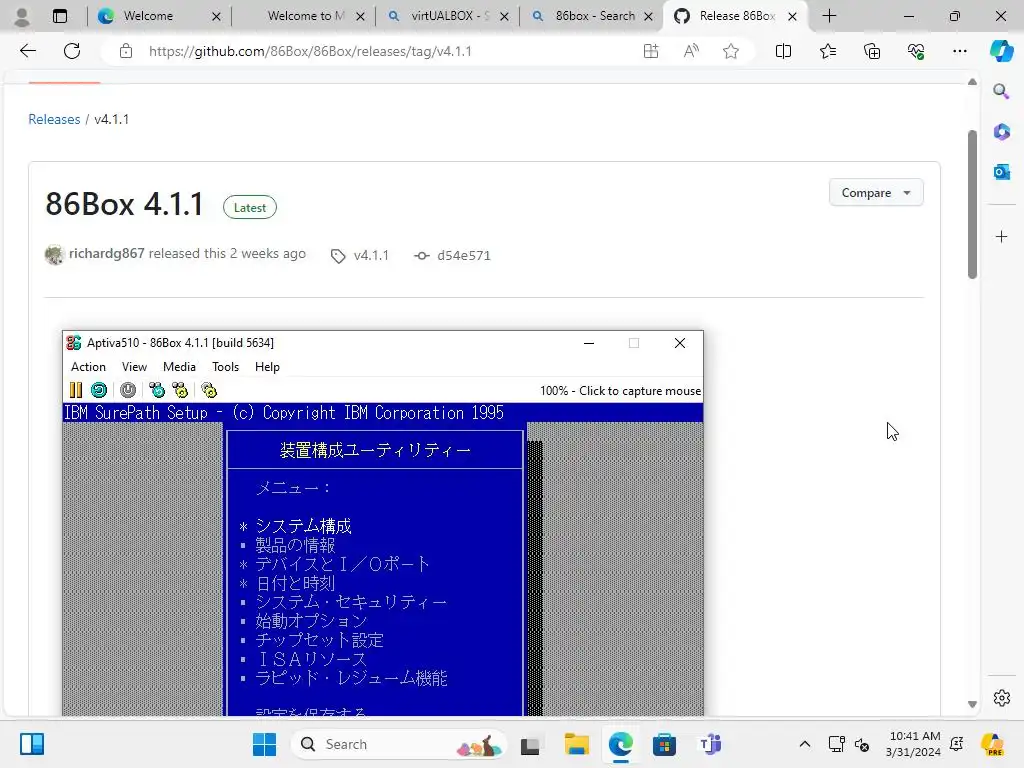Open Microsoft Teams from taskbar

(x=710, y=744)
